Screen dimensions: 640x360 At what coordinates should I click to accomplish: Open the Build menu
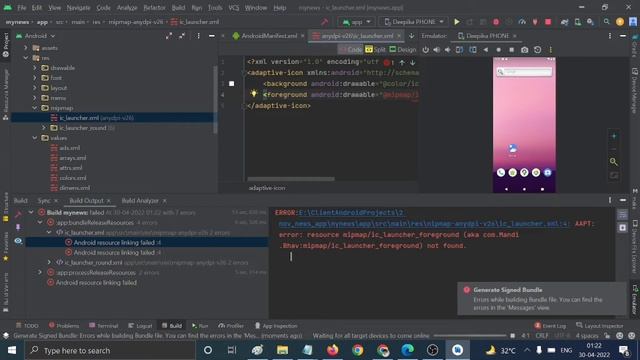click(178, 8)
